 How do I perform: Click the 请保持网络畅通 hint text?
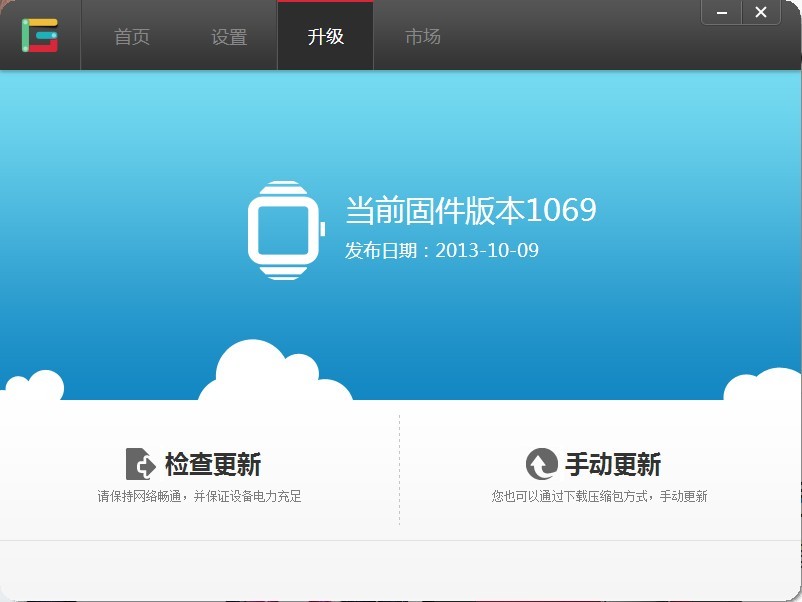pyautogui.click(x=199, y=496)
